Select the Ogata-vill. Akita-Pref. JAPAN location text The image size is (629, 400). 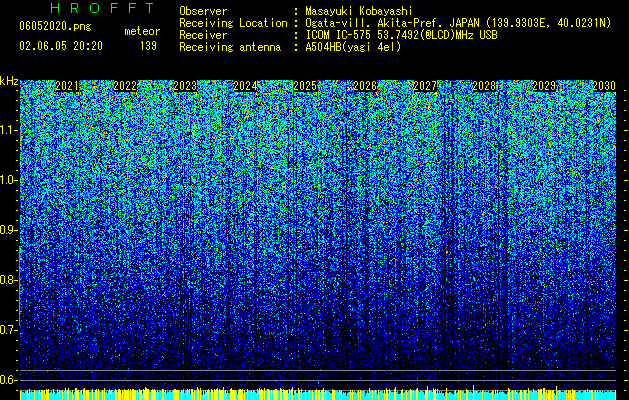458,23
